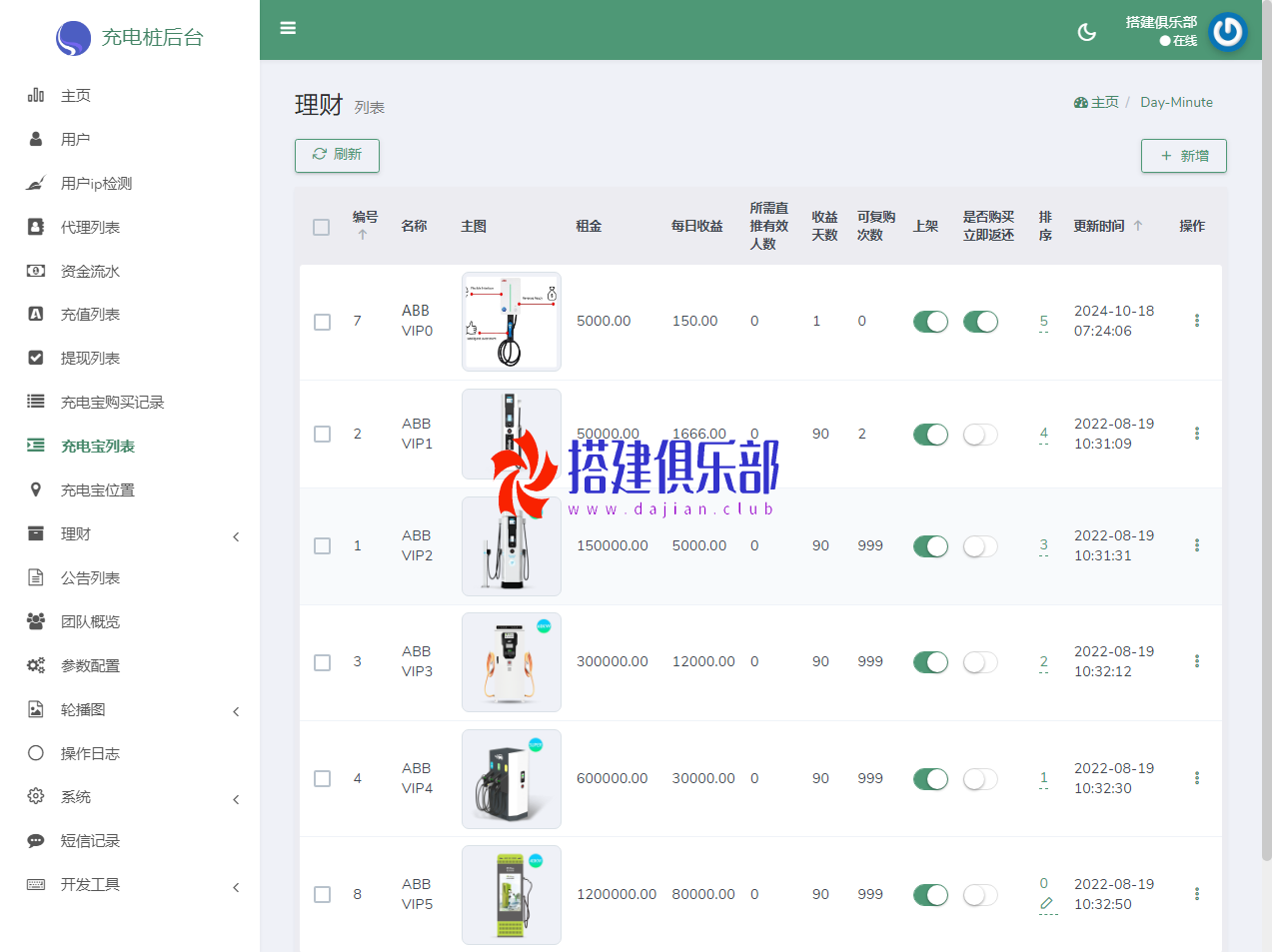Click the 2024-10-18 07:24:06 timestamp

(1114, 321)
